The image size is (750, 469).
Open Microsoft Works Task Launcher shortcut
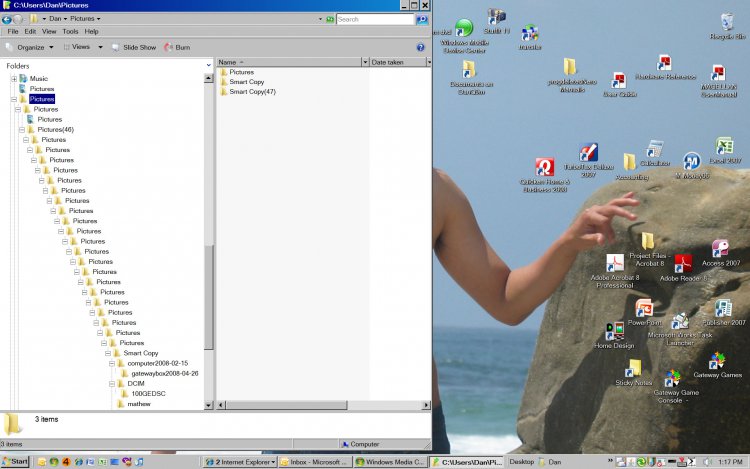coord(680,330)
